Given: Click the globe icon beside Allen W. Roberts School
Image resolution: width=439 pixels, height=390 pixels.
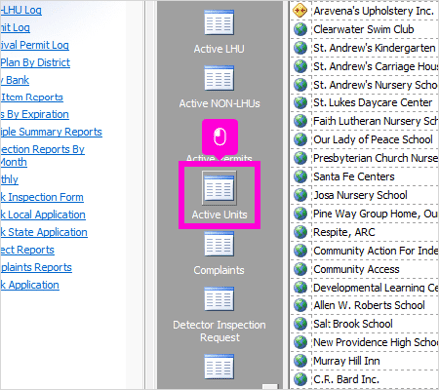Looking at the screenshot, I should pos(300,305).
